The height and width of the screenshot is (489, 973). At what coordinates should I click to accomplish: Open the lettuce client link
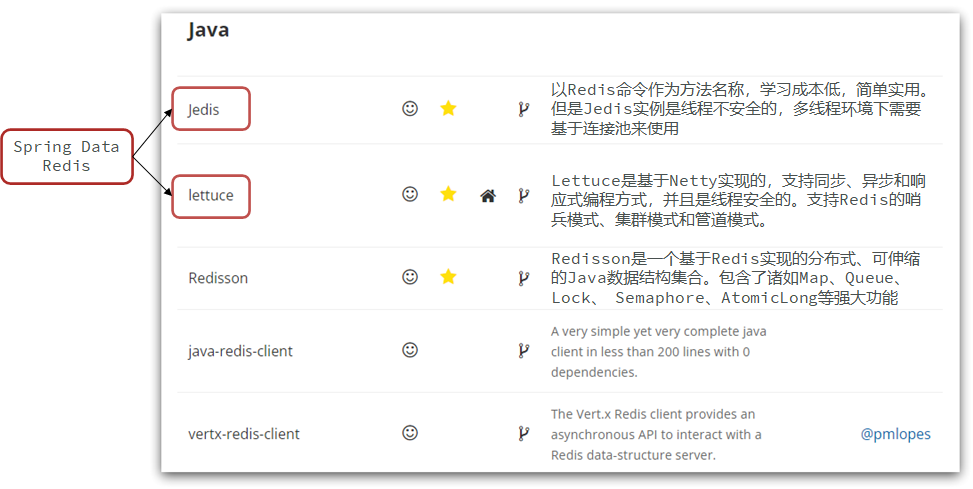pos(211,195)
